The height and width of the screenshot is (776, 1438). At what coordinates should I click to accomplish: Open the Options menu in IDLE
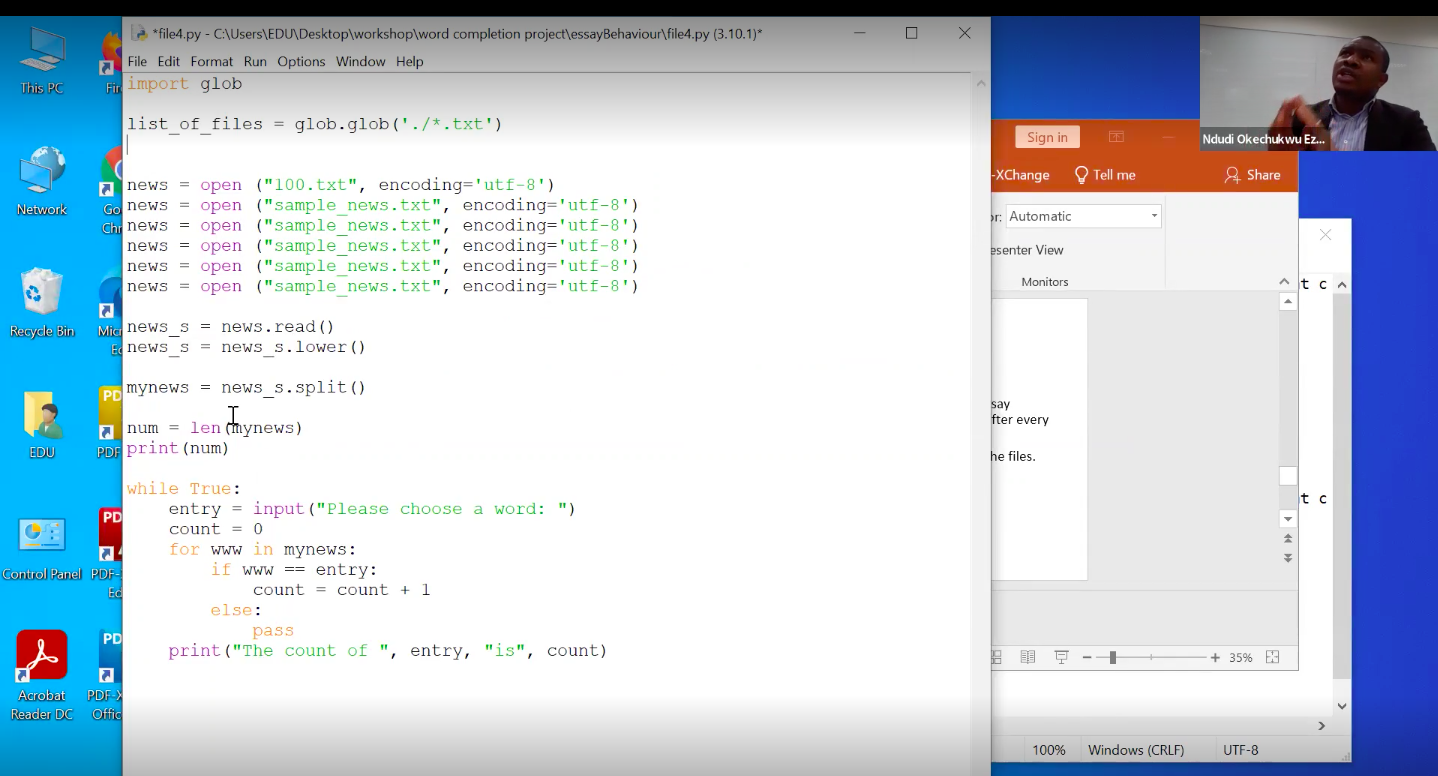point(301,61)
